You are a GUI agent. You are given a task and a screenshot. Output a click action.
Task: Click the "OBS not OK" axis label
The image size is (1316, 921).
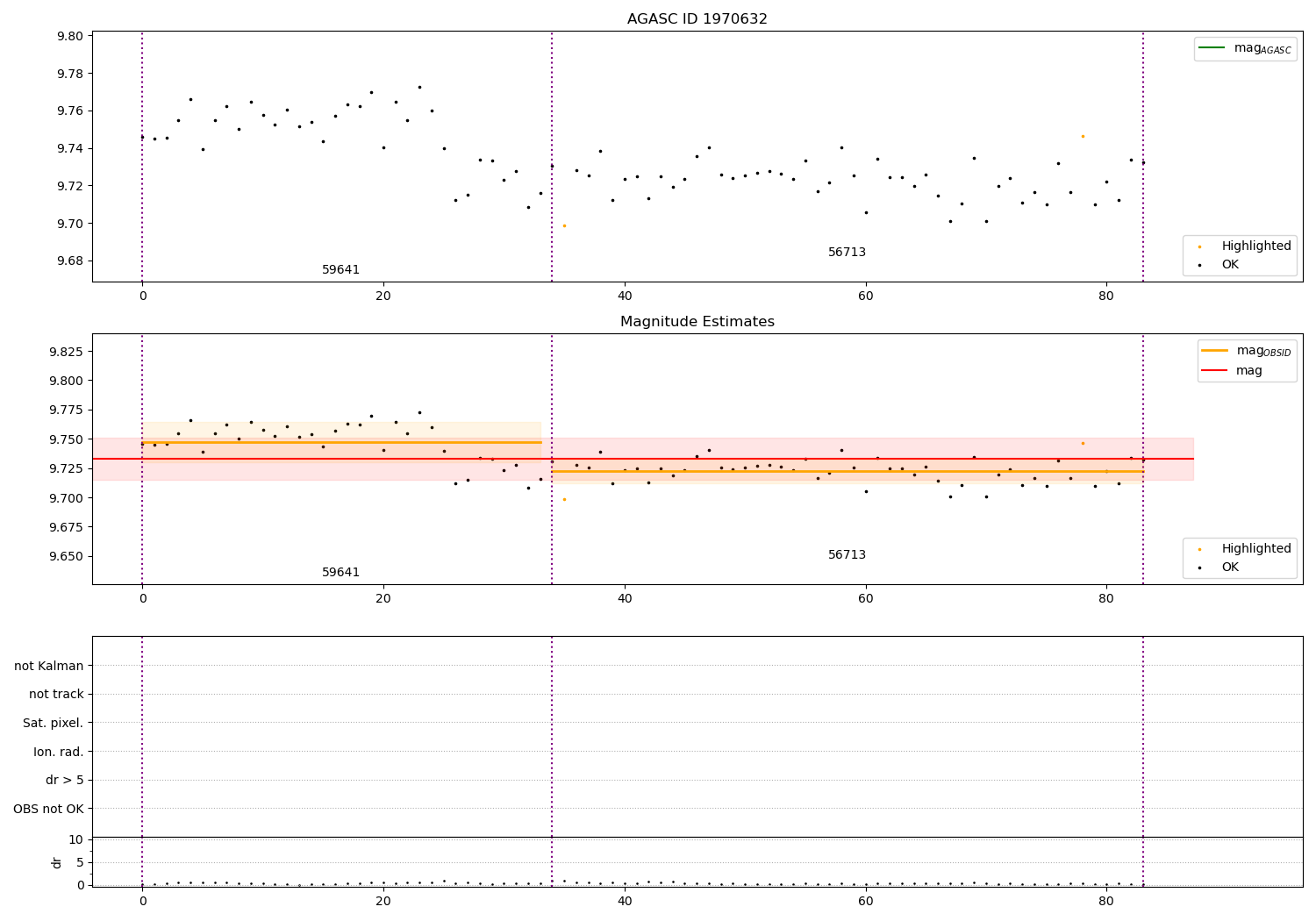point(48,809)
